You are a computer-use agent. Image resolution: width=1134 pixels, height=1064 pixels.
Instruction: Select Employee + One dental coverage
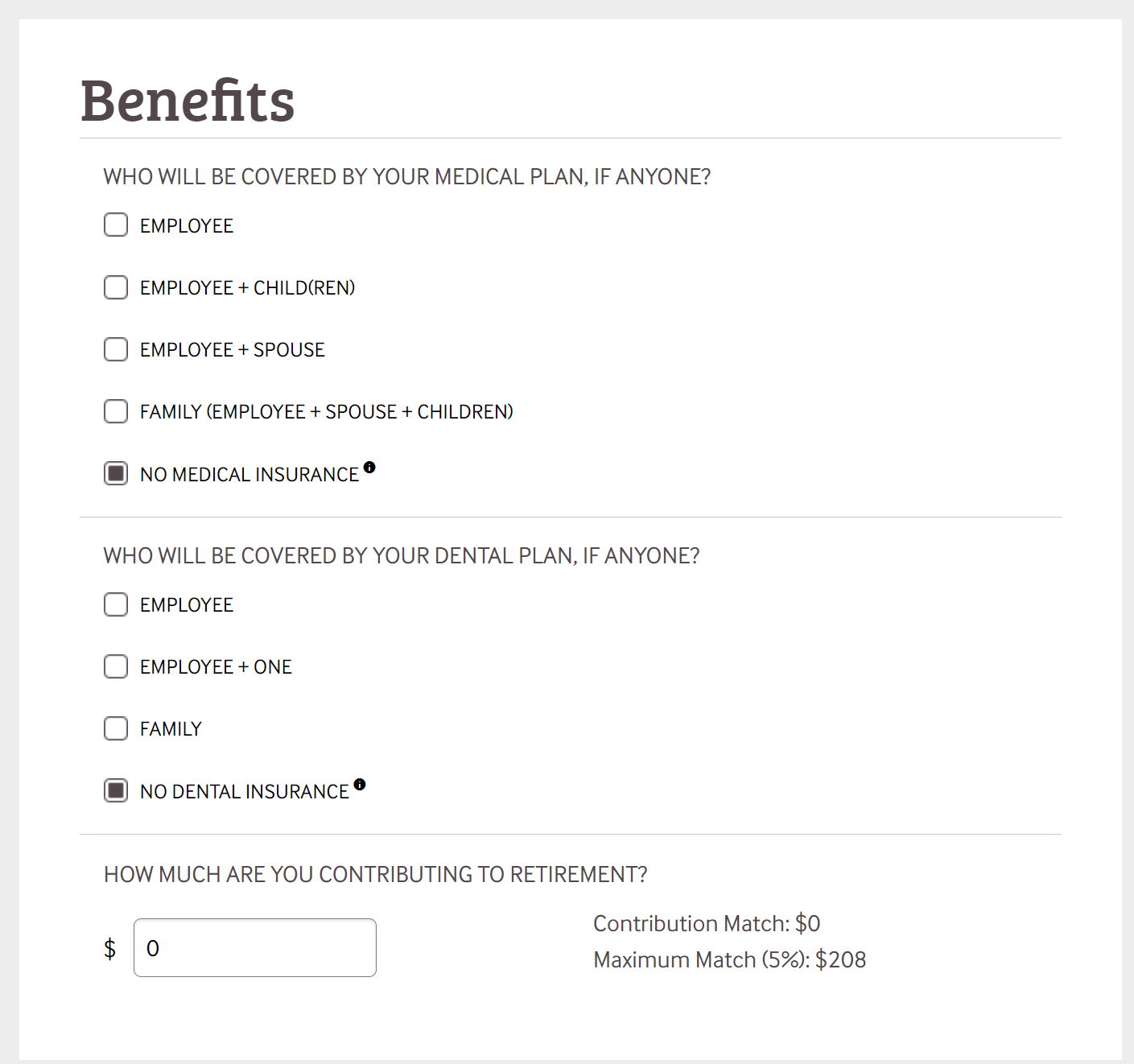tap(116, 666)
